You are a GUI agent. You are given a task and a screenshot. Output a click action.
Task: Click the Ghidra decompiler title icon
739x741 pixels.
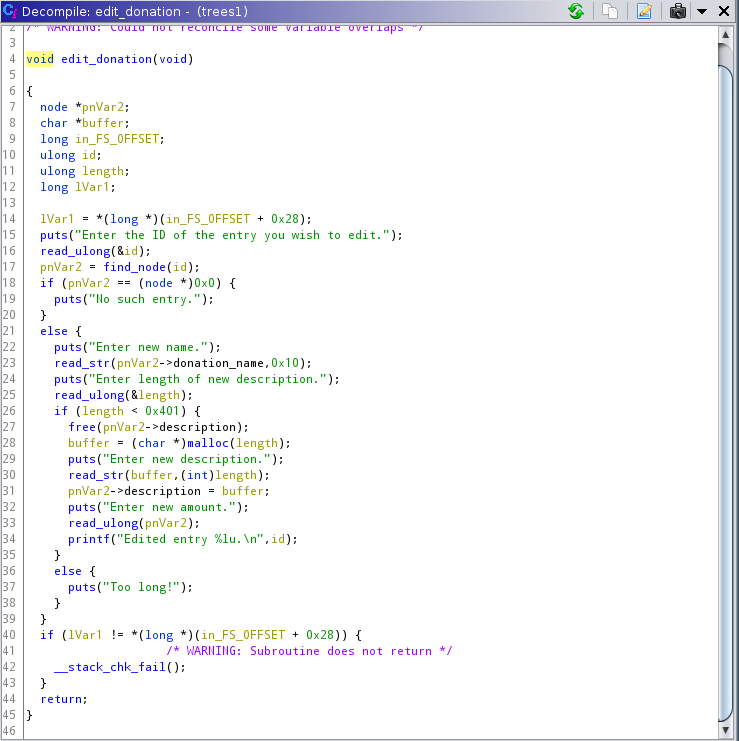pyautogui.click(x=9, y=11)
